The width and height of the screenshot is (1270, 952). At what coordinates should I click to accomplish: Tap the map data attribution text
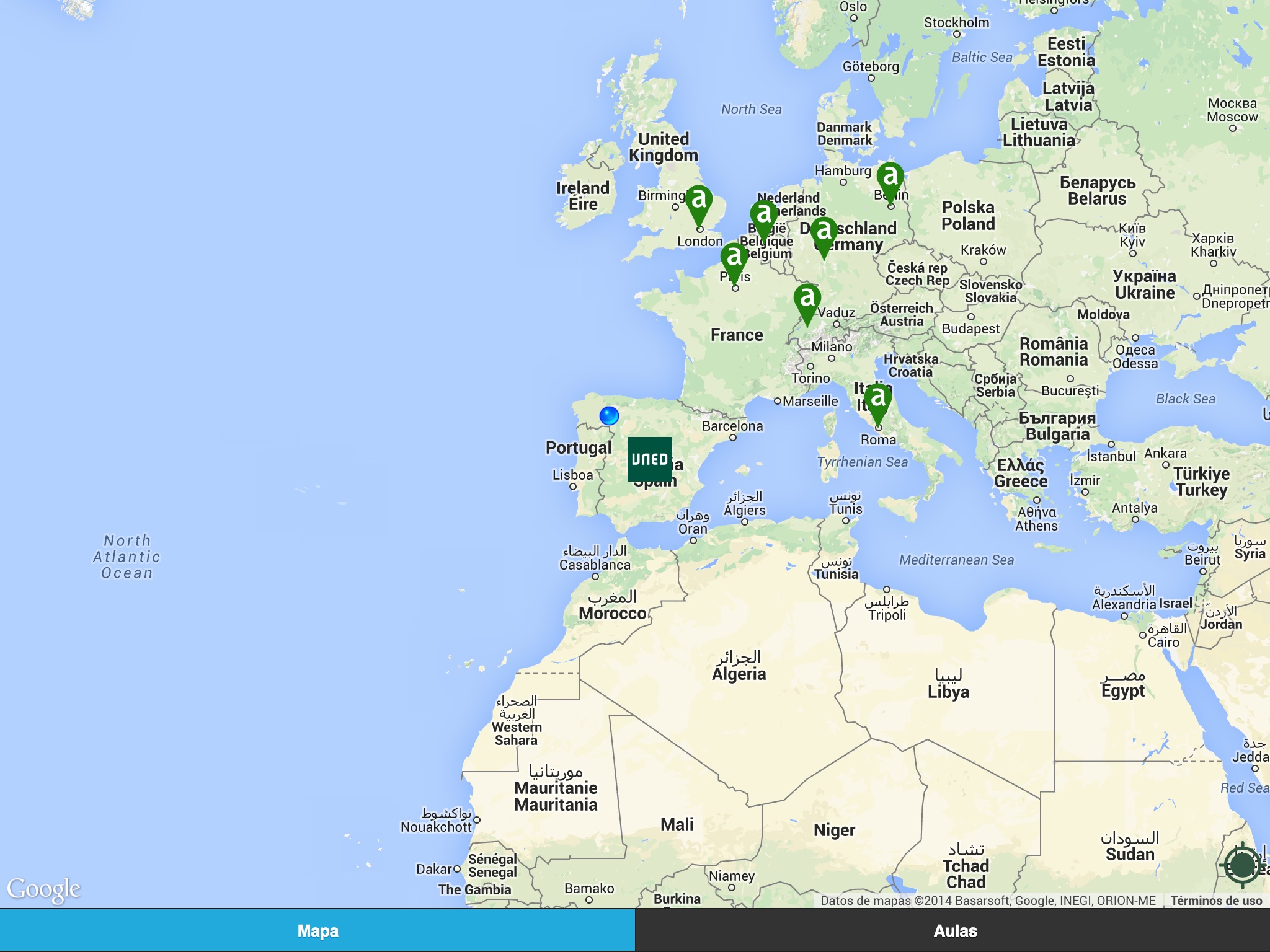[988, 901]
